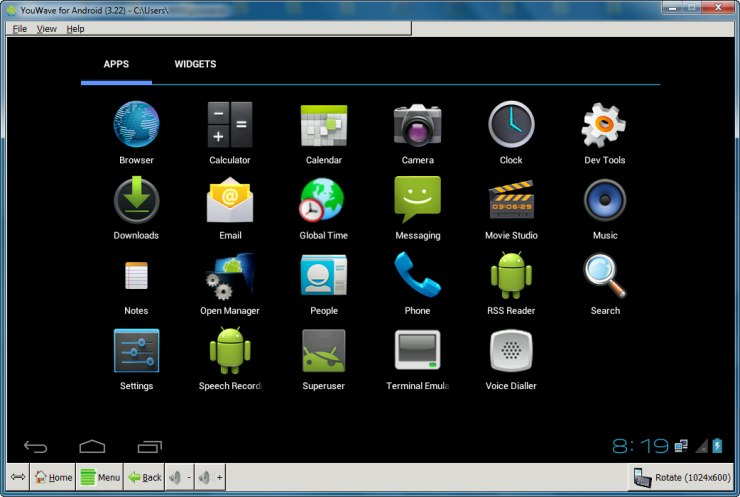Click the 8:19 clock in status bar
The width and height of the screenshot is (740, 497).
pyautogui.click(x=640, y=446)
